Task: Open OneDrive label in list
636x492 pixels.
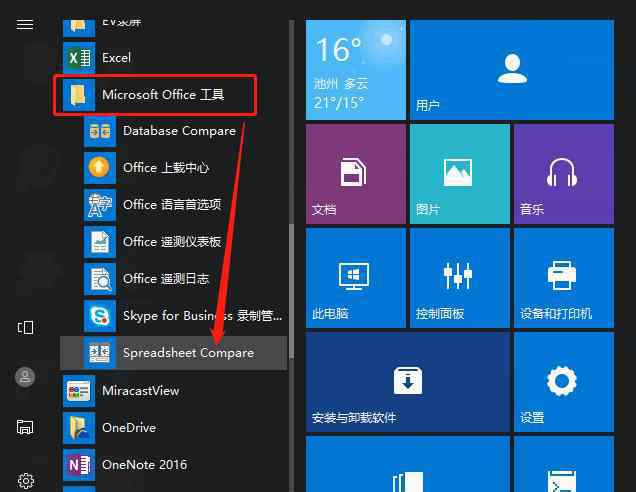Action: click(129, 428)
